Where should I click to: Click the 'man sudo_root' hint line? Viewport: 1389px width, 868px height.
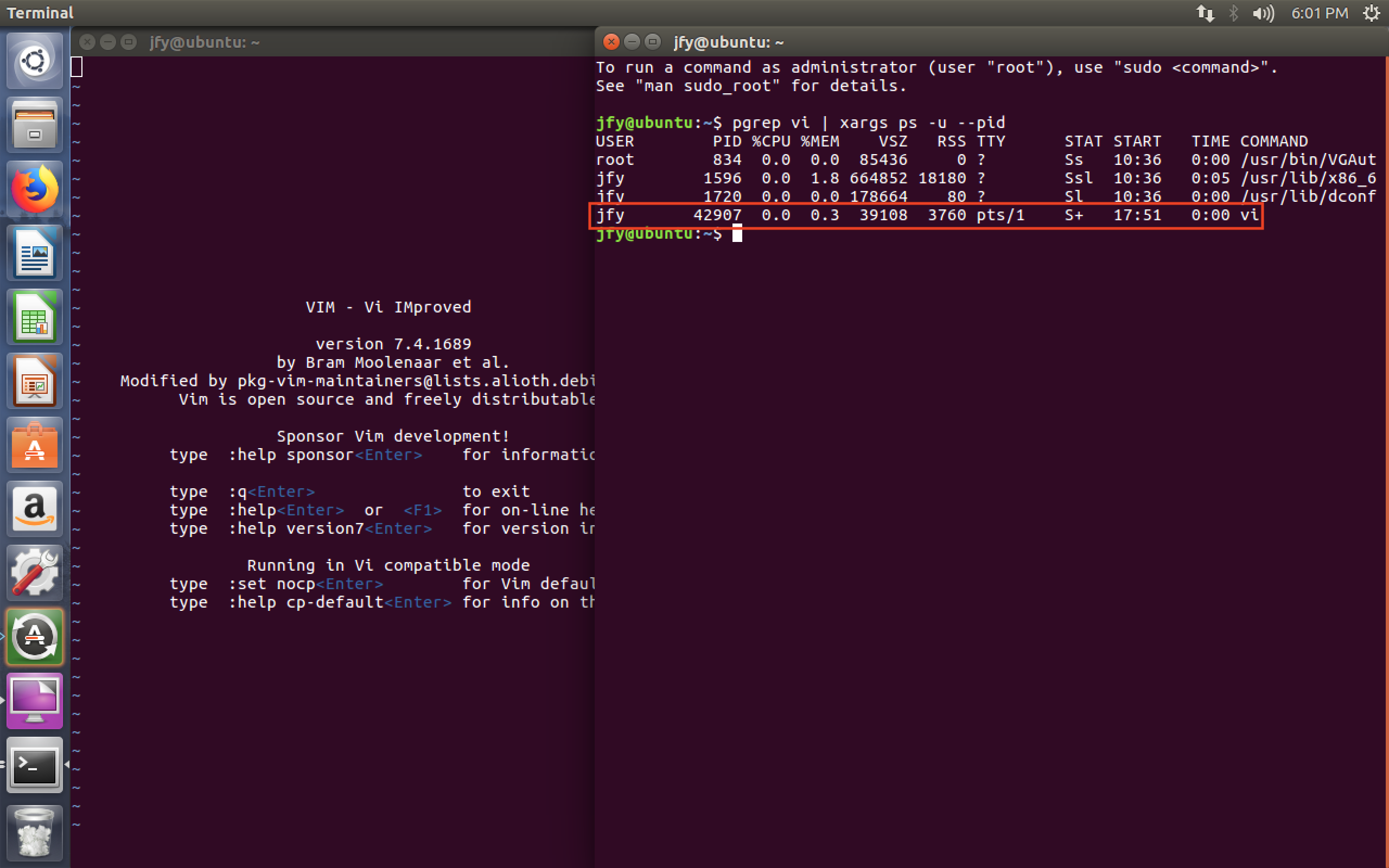click(x=751, y=86)
